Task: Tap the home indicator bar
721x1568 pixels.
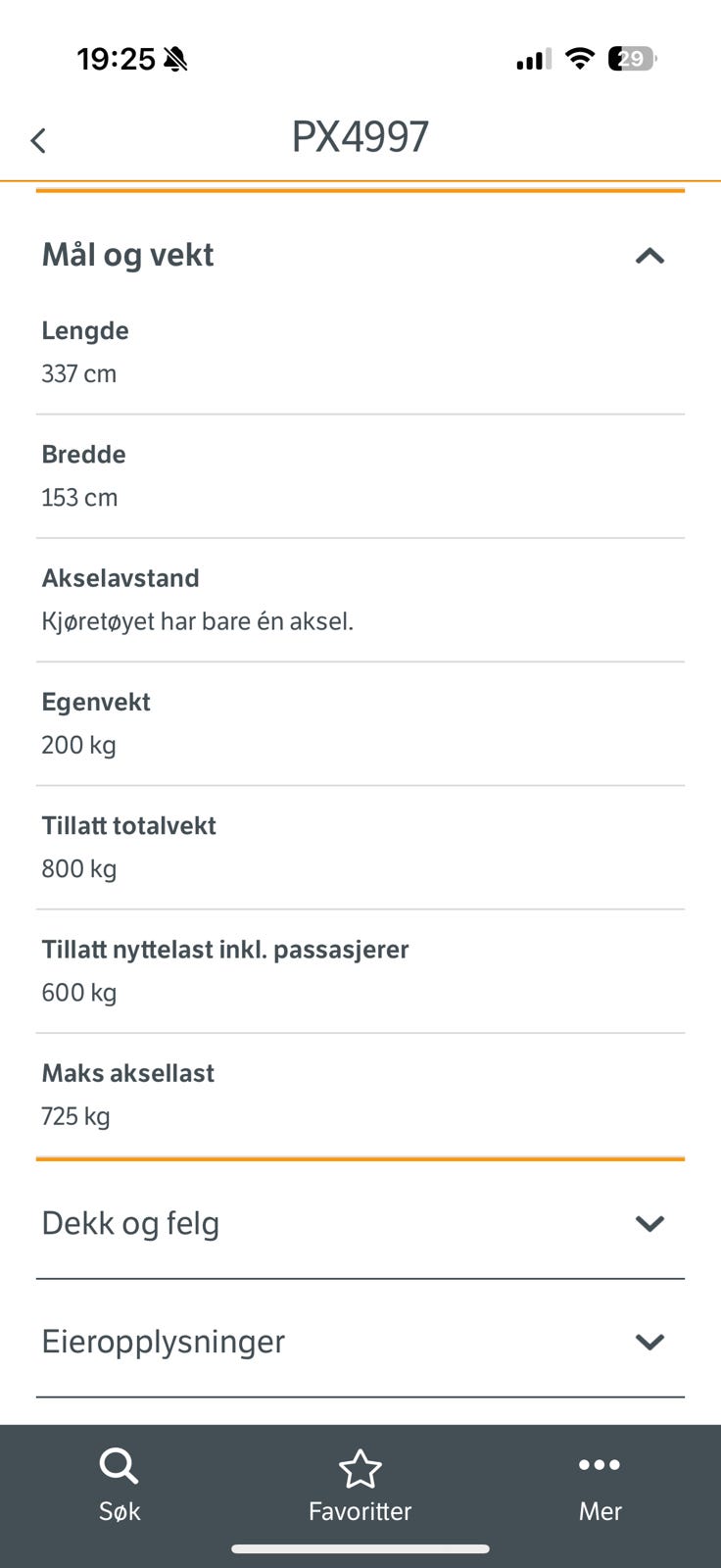Action: tap(360, 1549)
